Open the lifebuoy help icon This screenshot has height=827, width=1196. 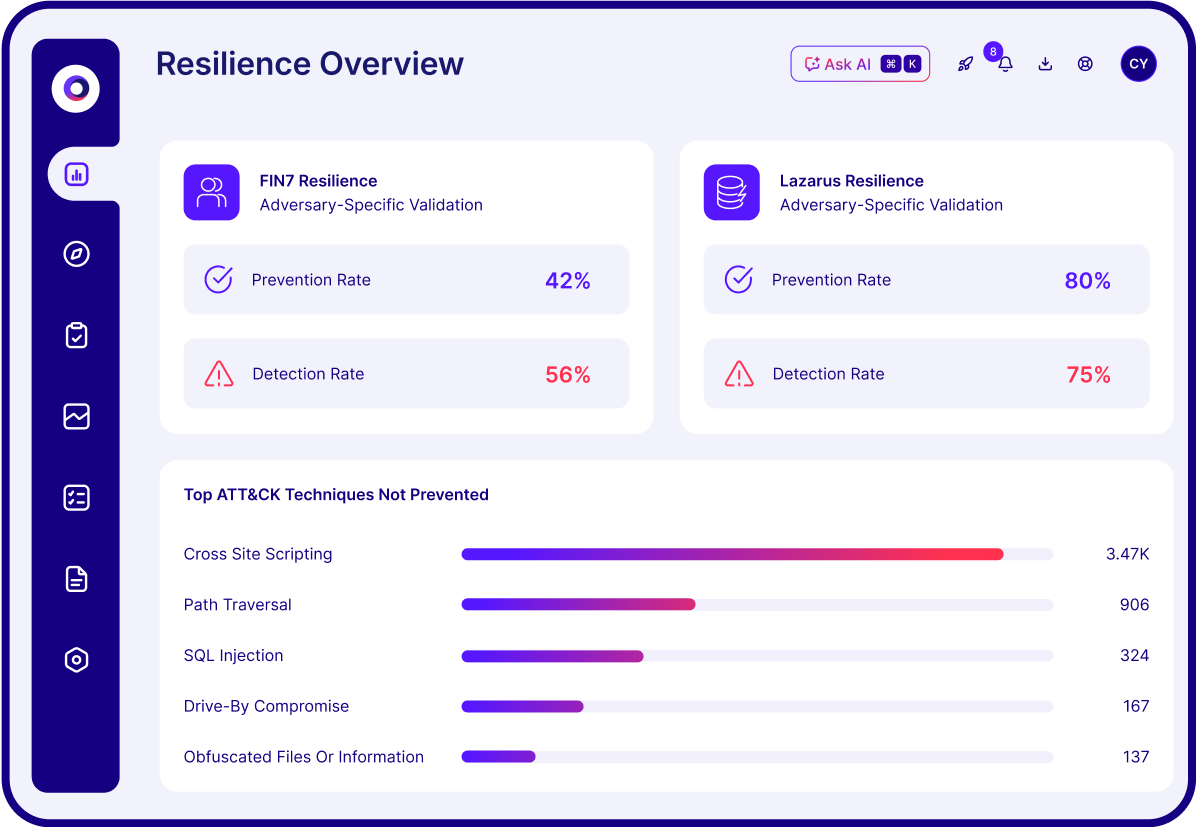pos(1085,64)
